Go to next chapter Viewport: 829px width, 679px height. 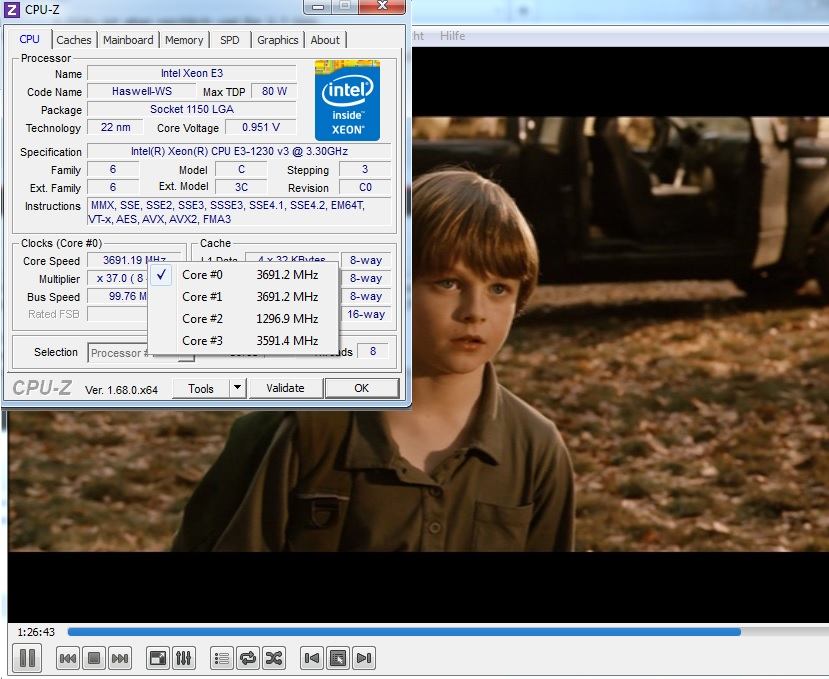pyautogui.click(x=364, y=658)
